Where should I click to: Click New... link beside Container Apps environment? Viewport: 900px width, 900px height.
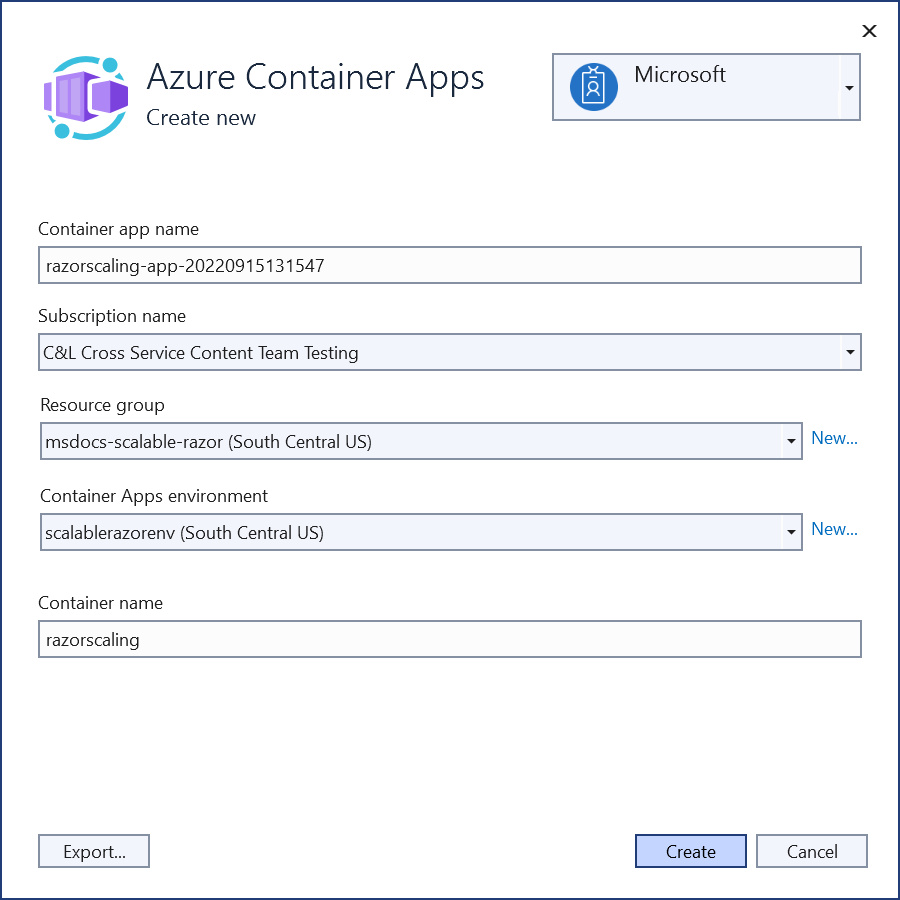click(834, 529)
